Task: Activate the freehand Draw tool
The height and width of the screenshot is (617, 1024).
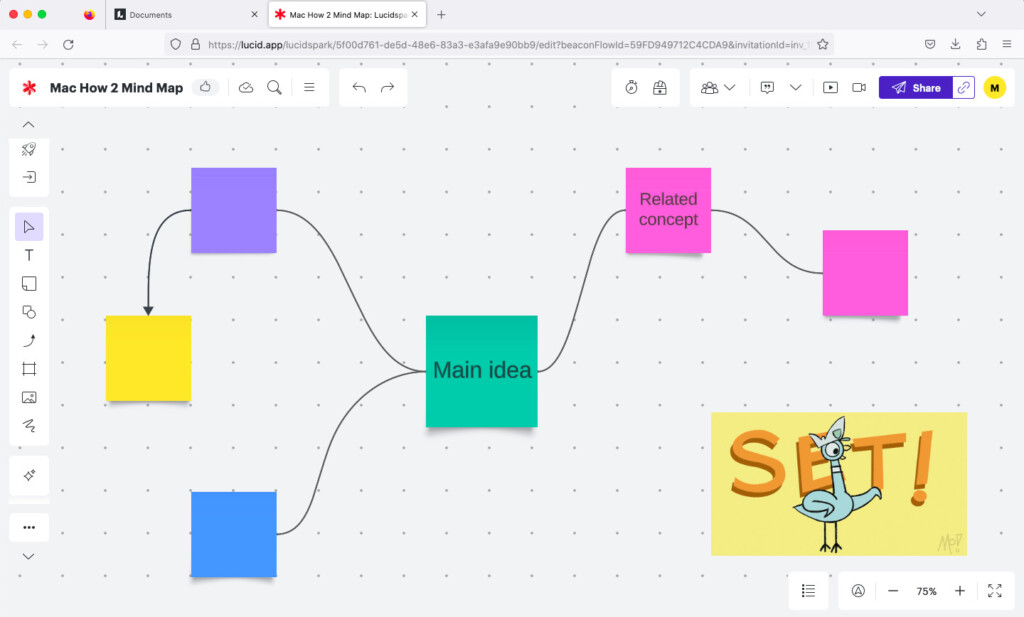Action: 29,426
